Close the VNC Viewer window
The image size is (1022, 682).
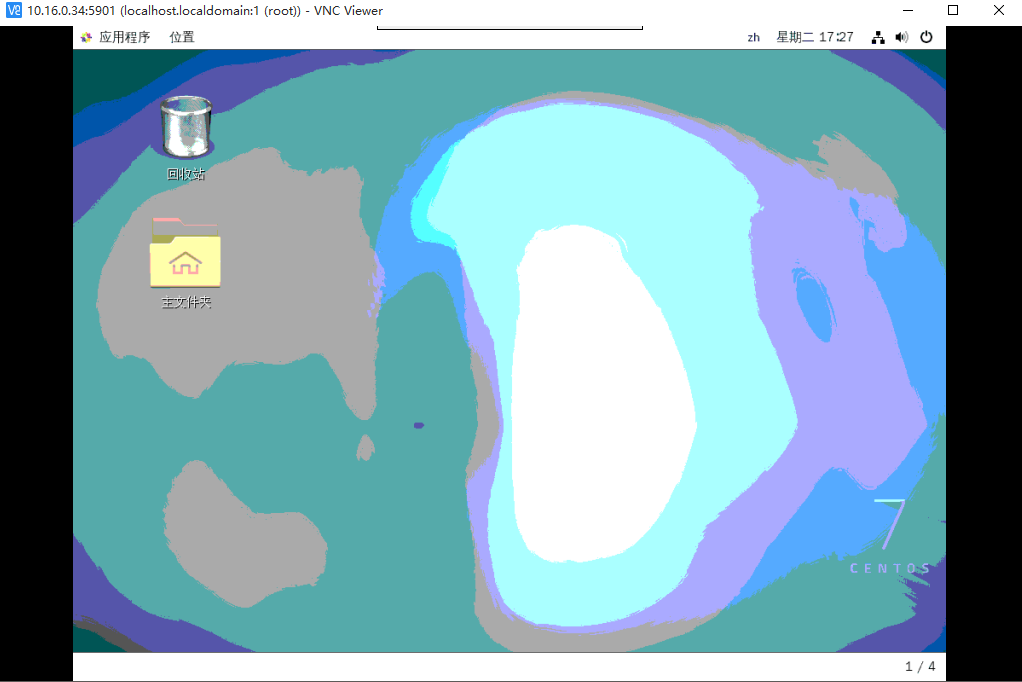click(998, 11)
